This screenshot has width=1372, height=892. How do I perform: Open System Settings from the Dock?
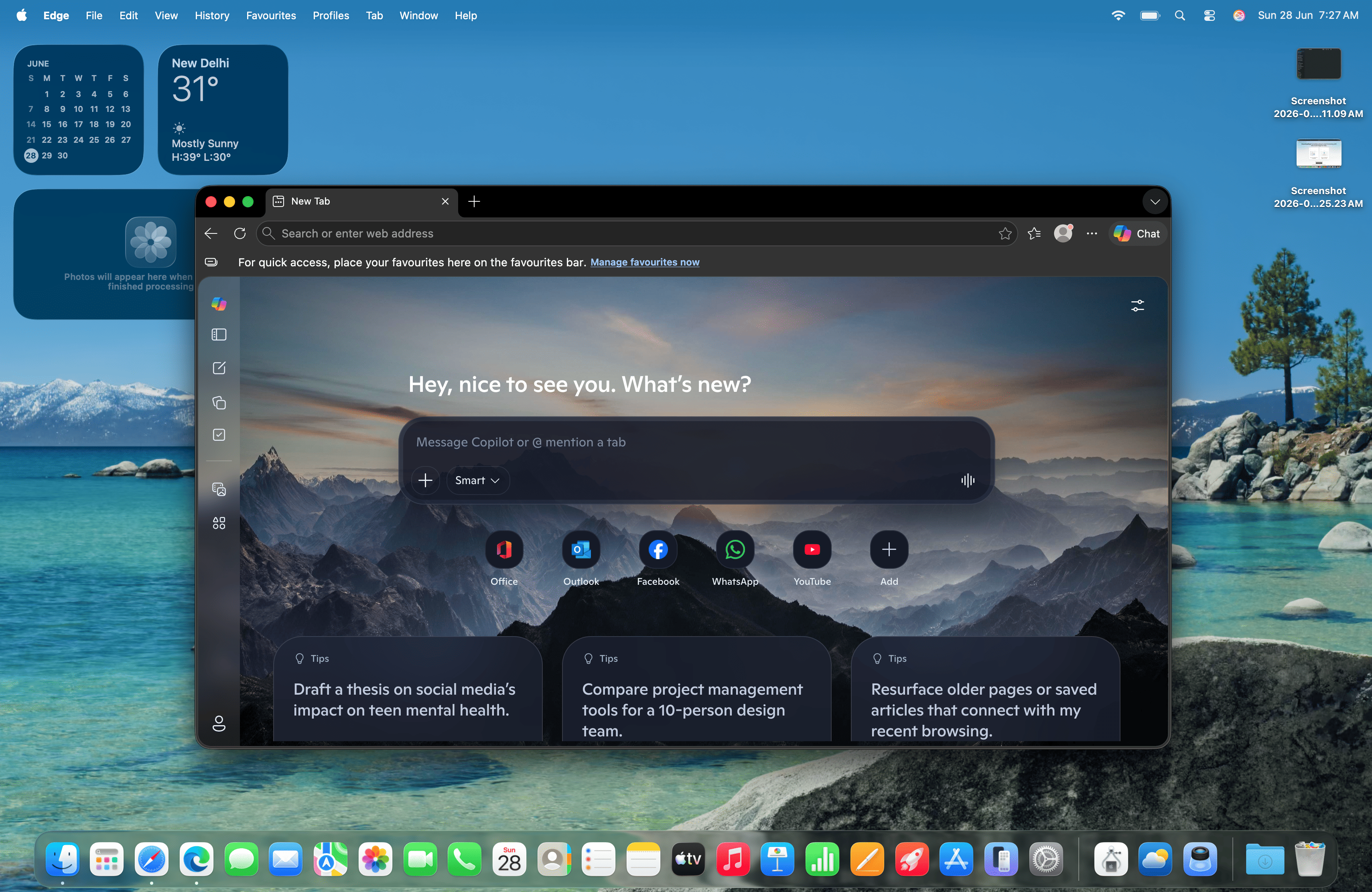click(1046, 860)
